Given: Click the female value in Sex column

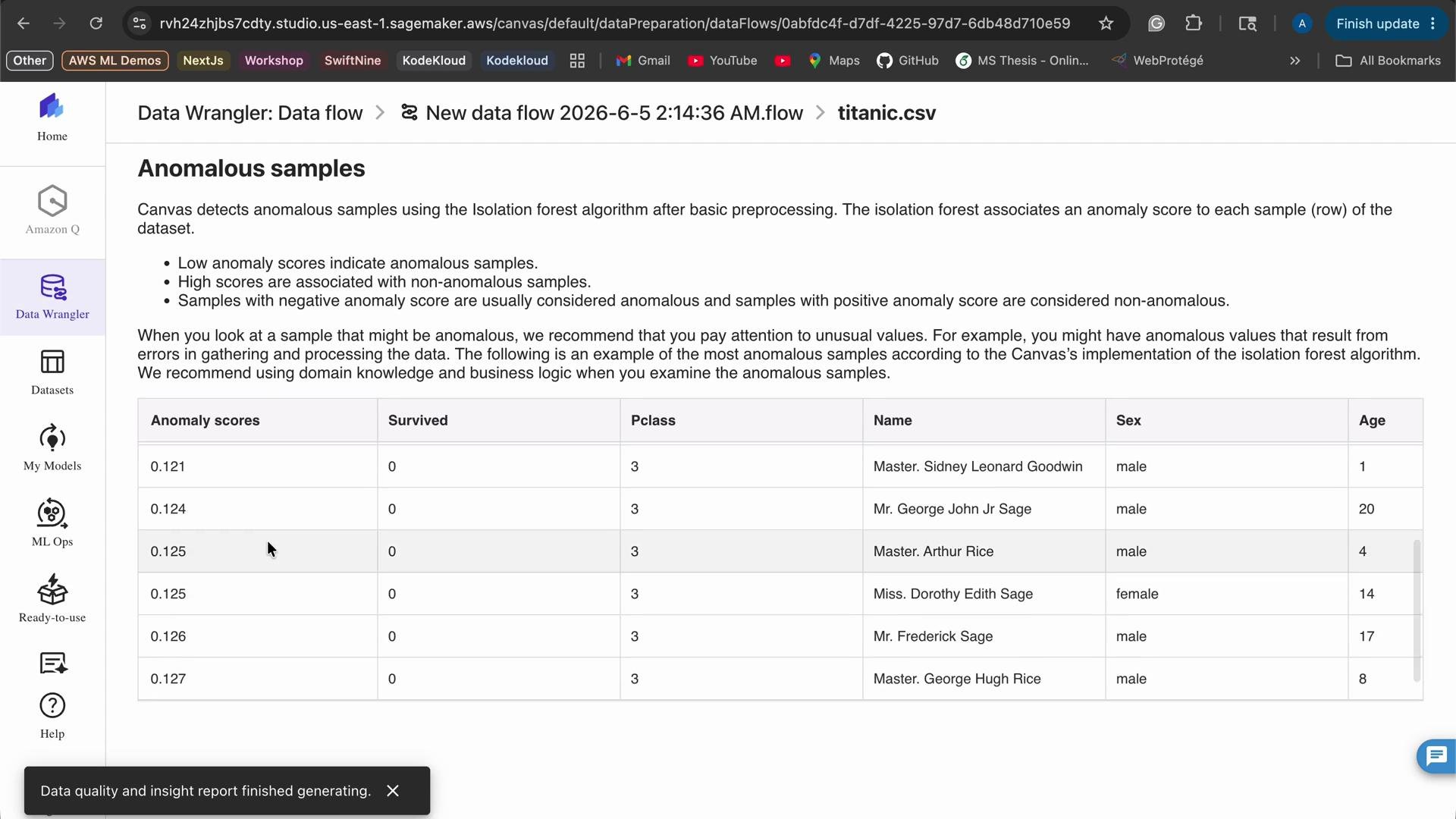Looking at the screenshot, I should (1137, 594).
